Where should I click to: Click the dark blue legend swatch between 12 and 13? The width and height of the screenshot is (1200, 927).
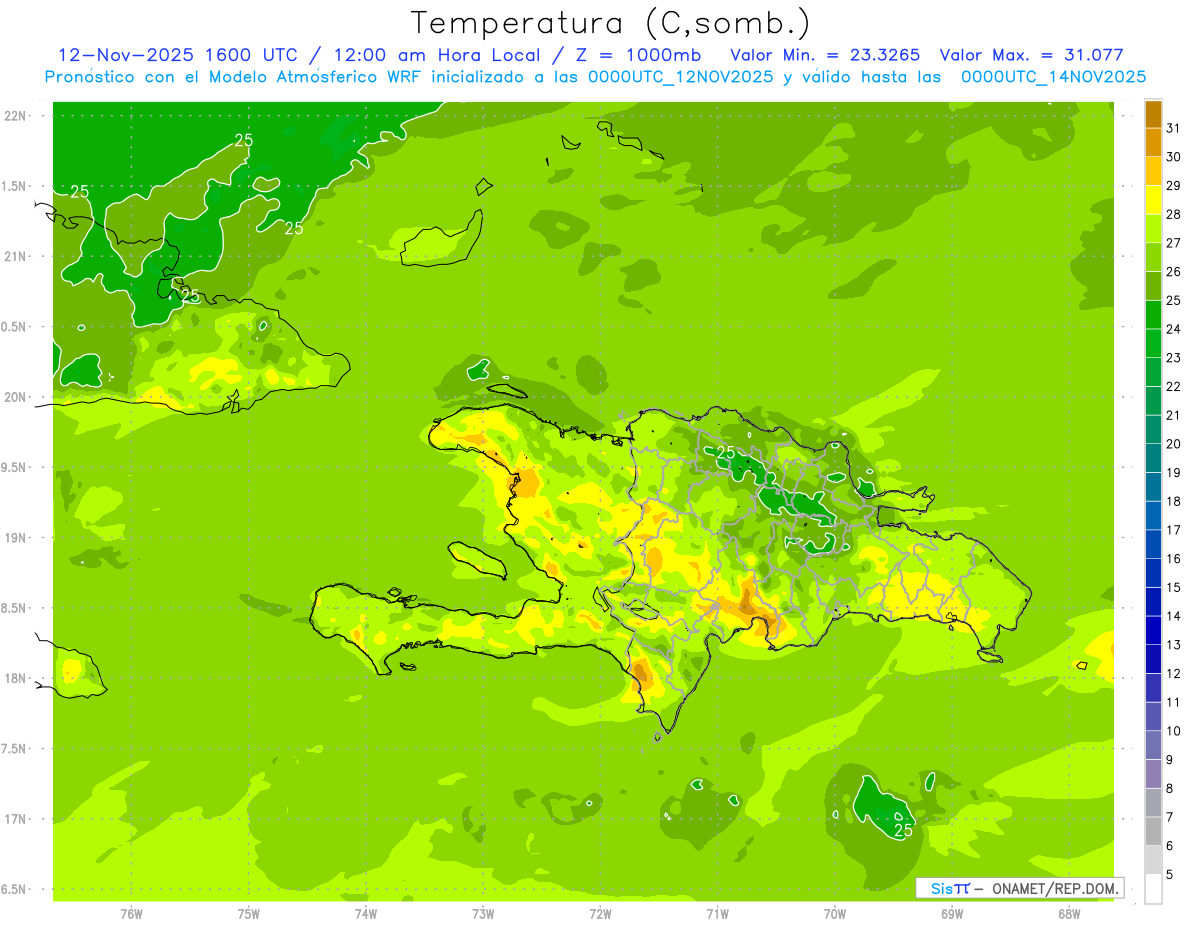[x=1153, y=659]
